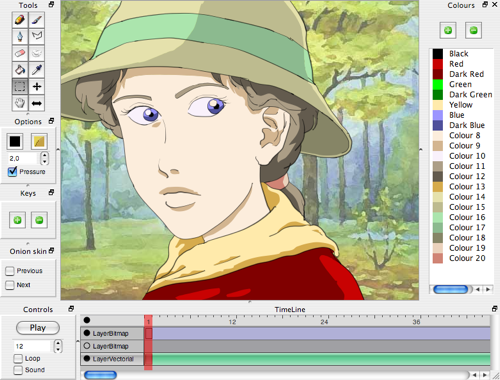The image size is (500, 380).
Task: Click frame 24 on the timeline ruler
Action: [324, 322]
